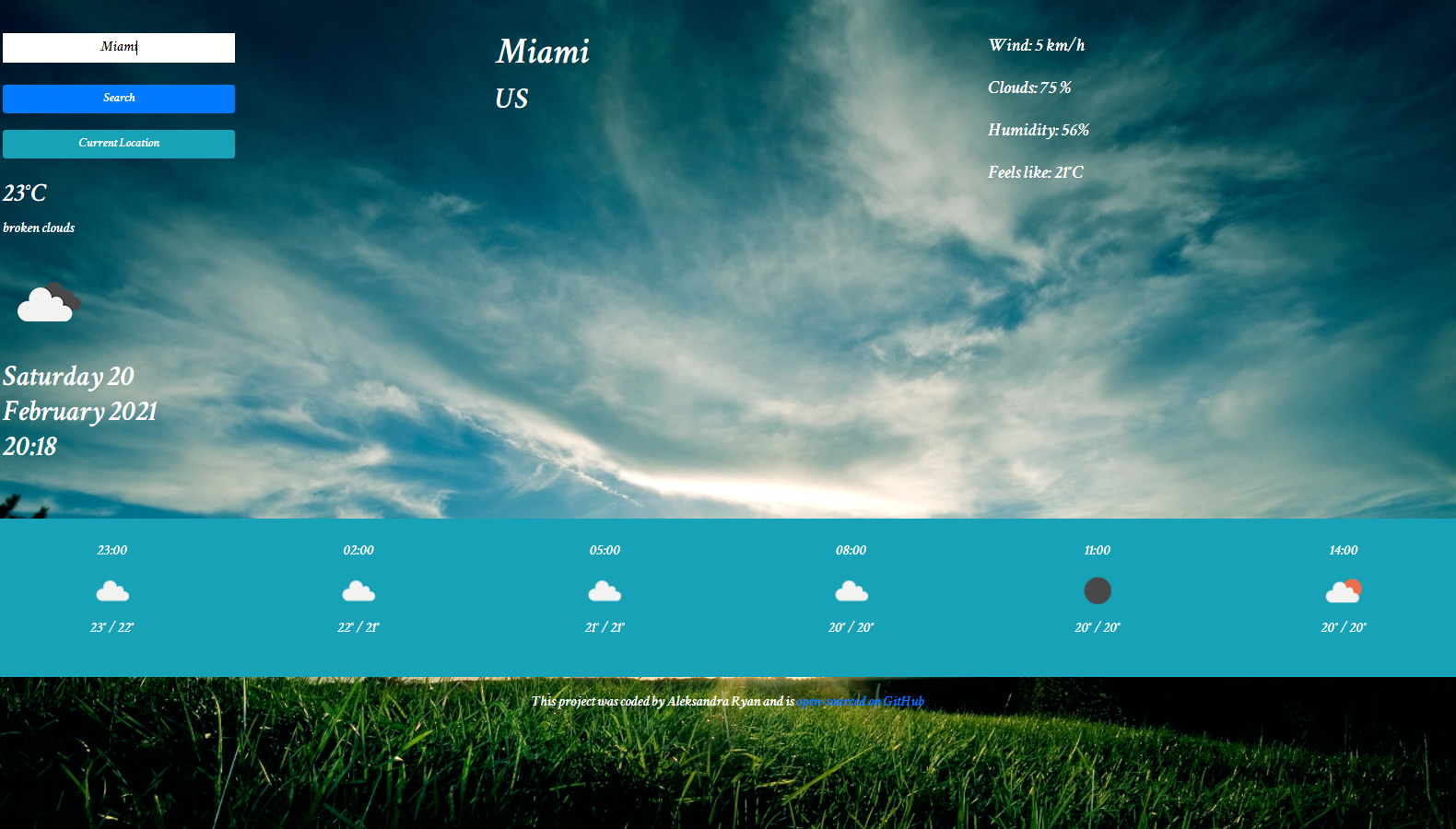
Task: Select the Wind: 5 km/h reading
Action: click(x=1036, y=45)
